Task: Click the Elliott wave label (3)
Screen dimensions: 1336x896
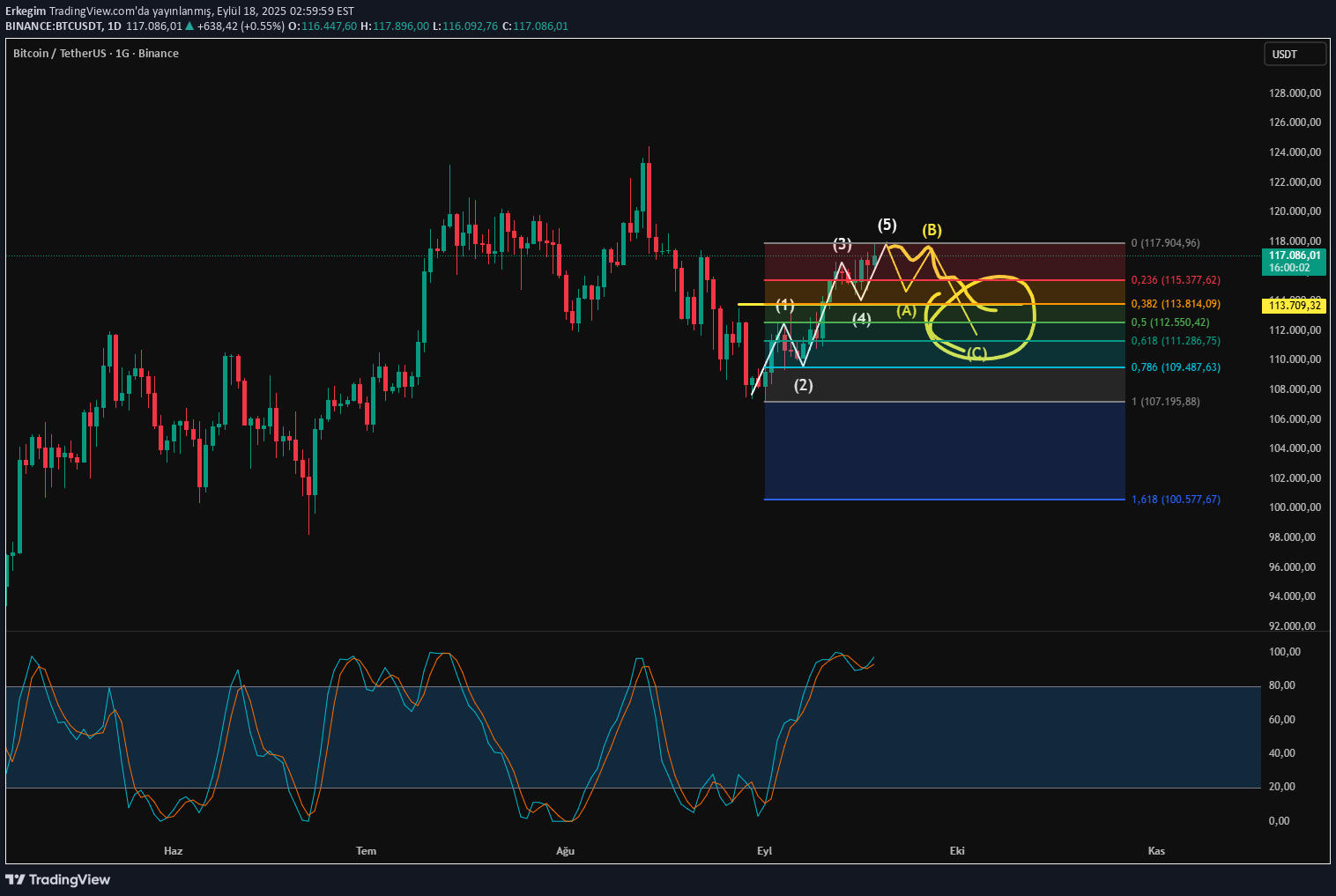Action: point(842,244)
